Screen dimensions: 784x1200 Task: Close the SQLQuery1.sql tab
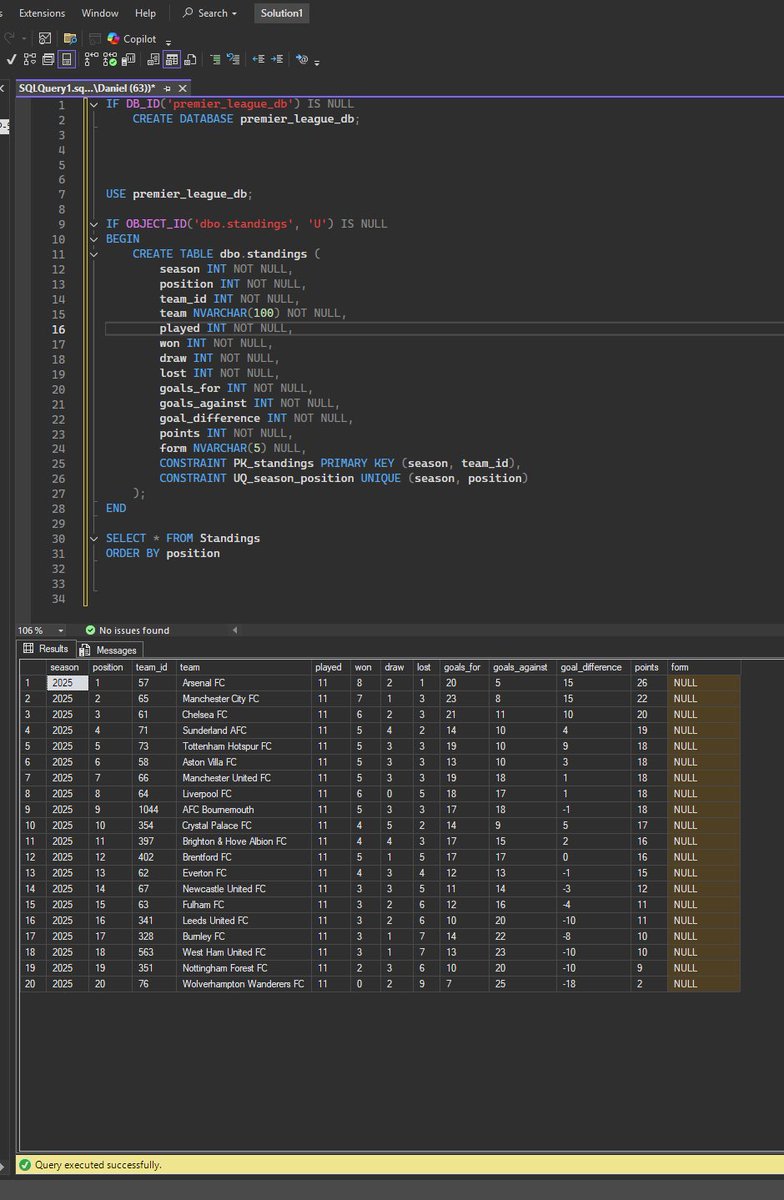[182, 88]
